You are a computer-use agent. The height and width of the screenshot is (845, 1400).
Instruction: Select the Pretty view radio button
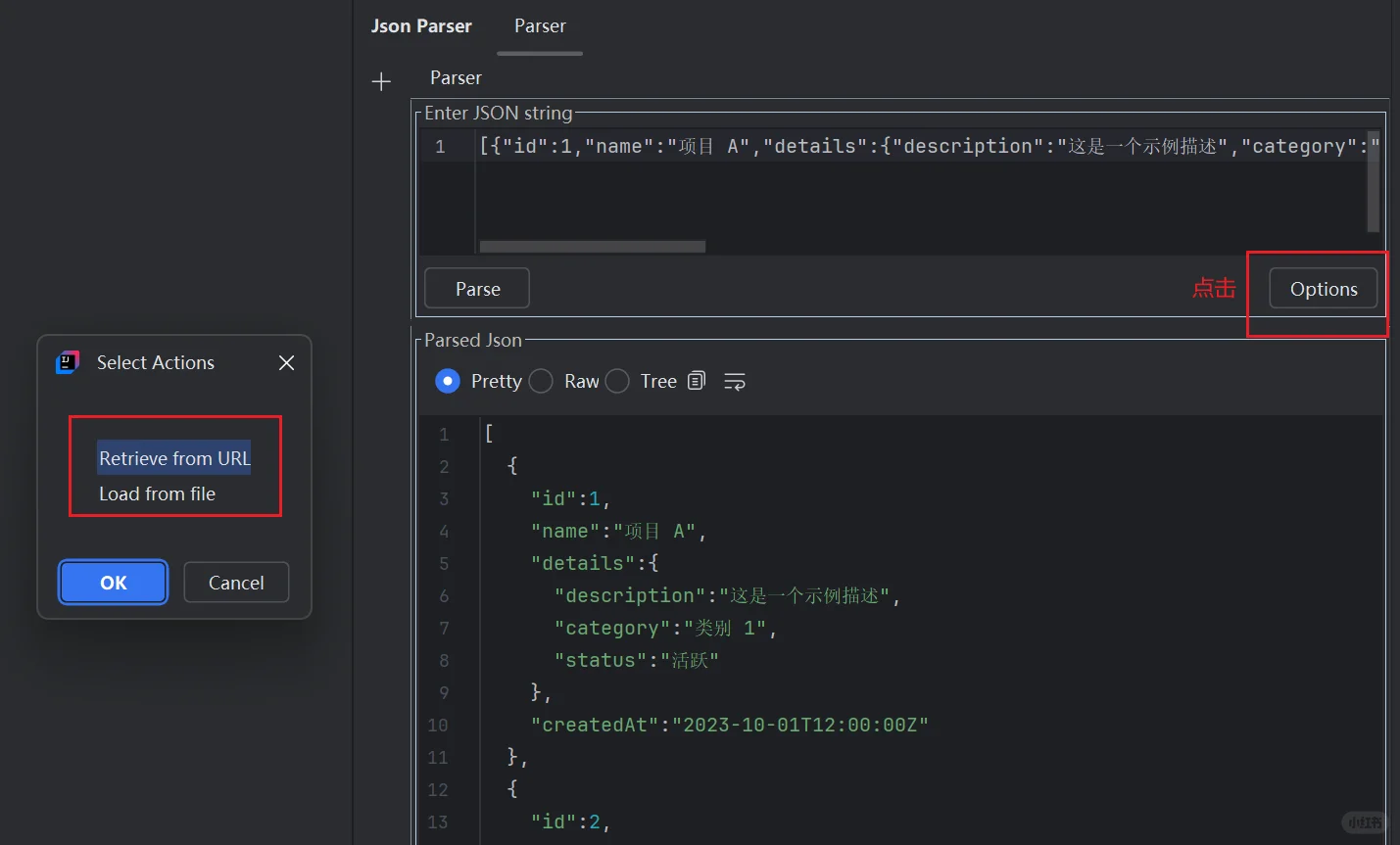pos(447,381)
